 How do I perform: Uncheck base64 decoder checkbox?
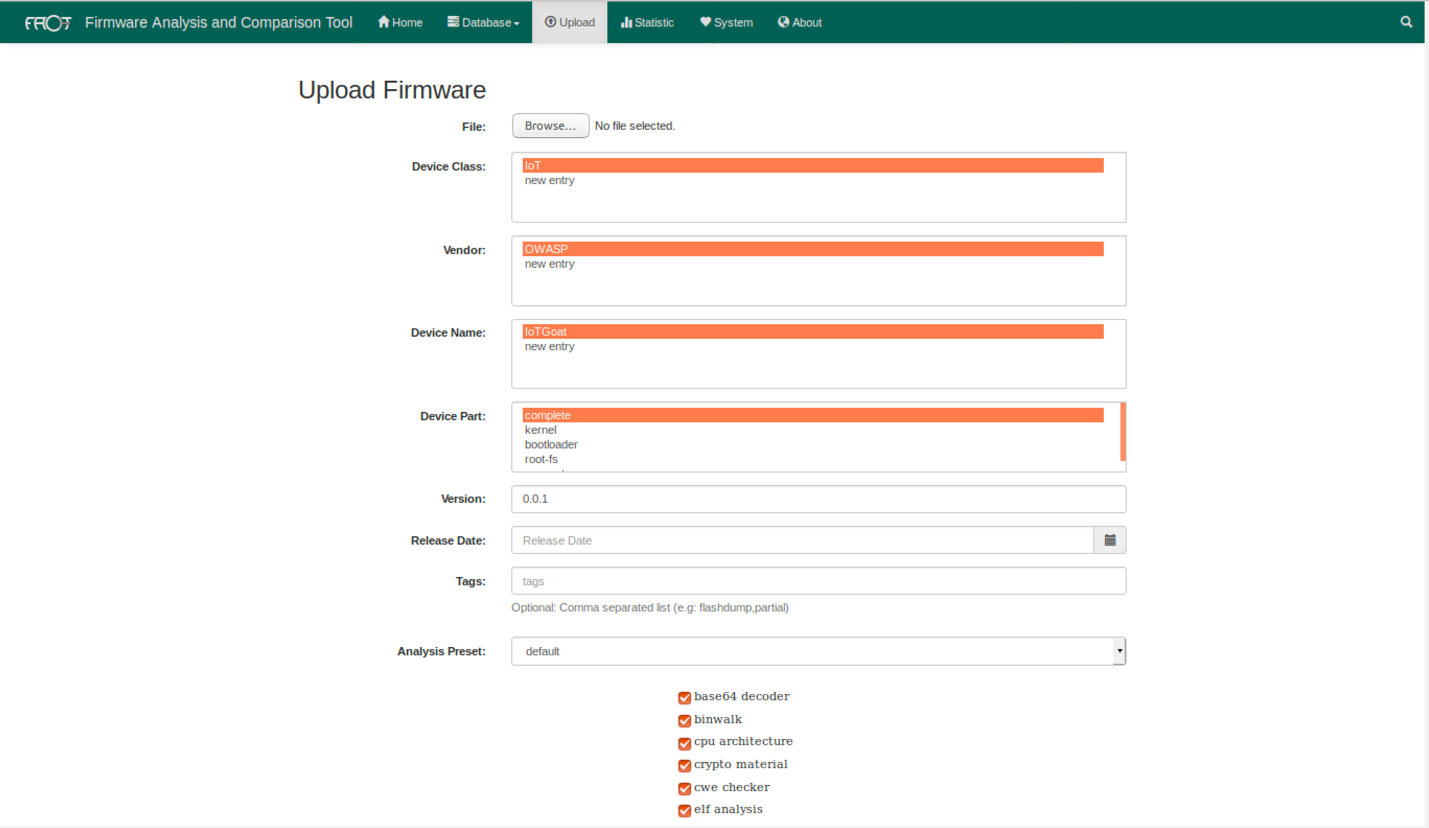685,698
